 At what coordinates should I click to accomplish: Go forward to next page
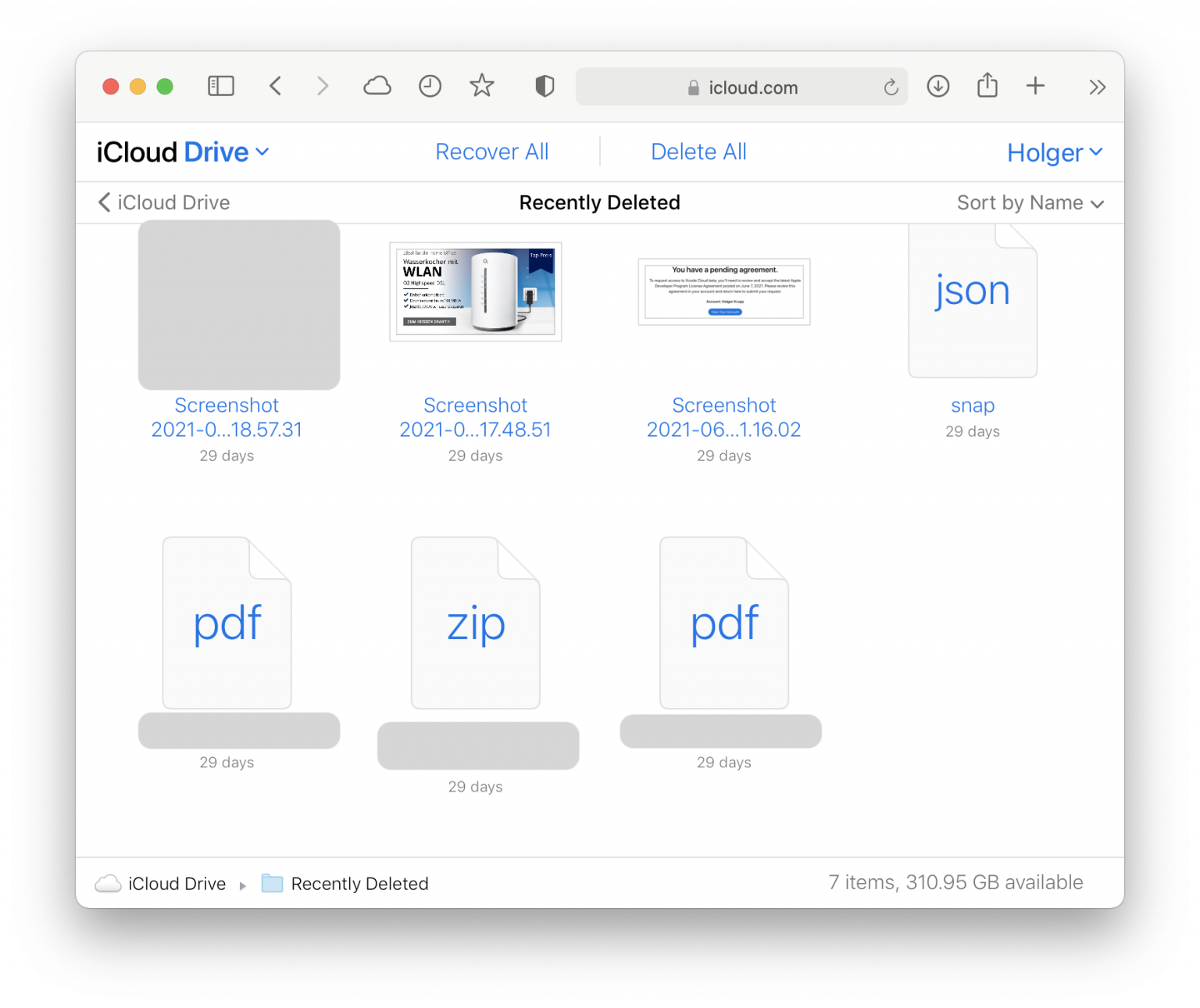tap(323, 86)
